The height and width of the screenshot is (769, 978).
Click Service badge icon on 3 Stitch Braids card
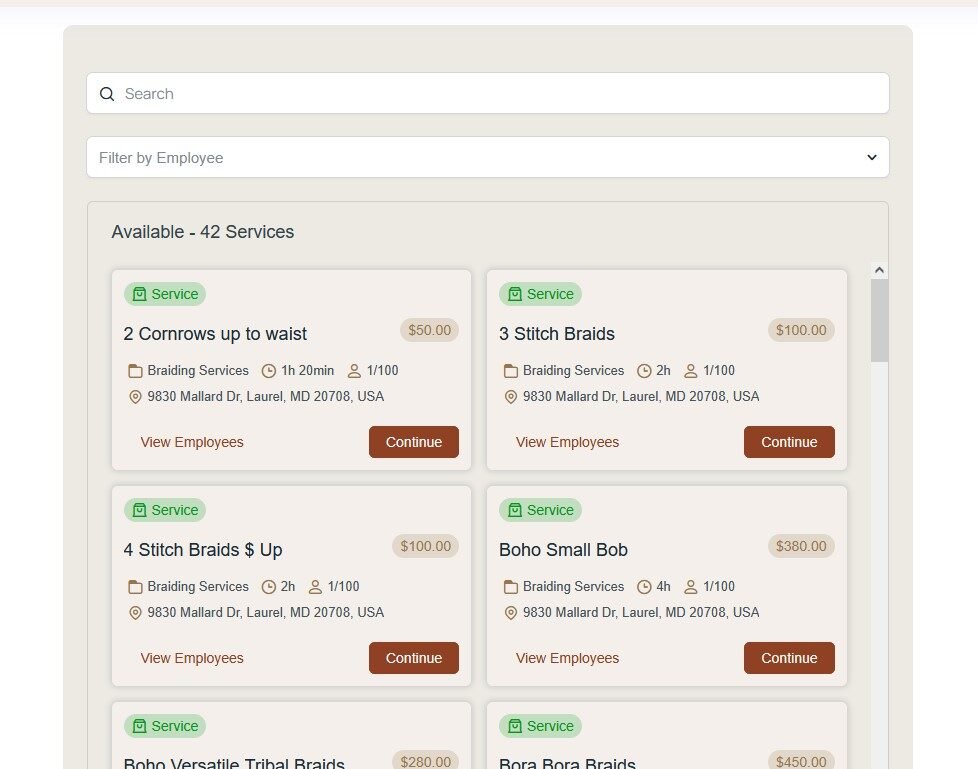click(515, 294)
